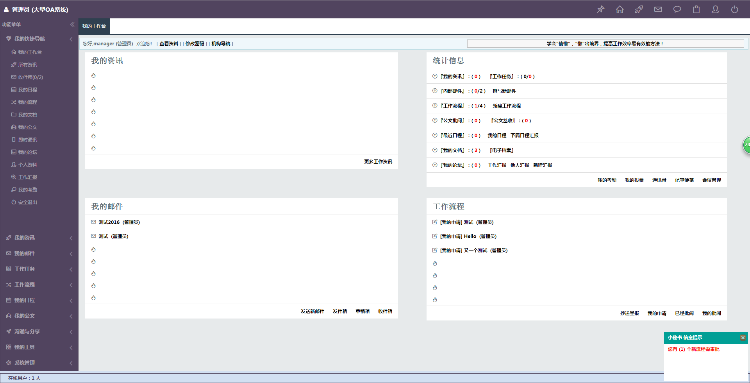Open 工作汇报 in quick navigation
Screen dimensions: 750x383
(x=28, y=177)
